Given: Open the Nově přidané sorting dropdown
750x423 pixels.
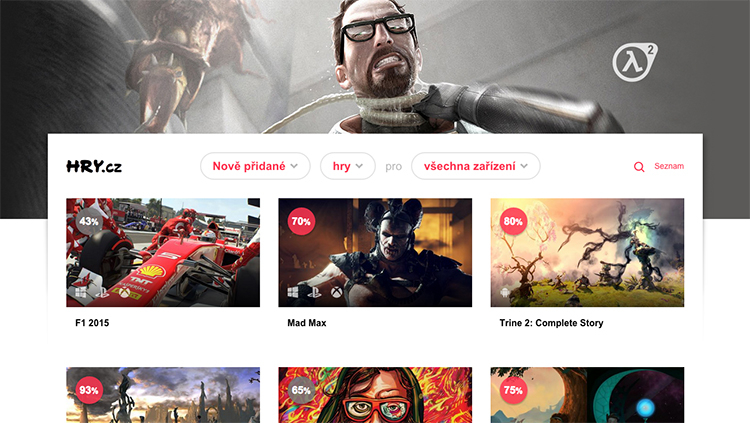Looking at the screenshot, I should tap(255, 166).
